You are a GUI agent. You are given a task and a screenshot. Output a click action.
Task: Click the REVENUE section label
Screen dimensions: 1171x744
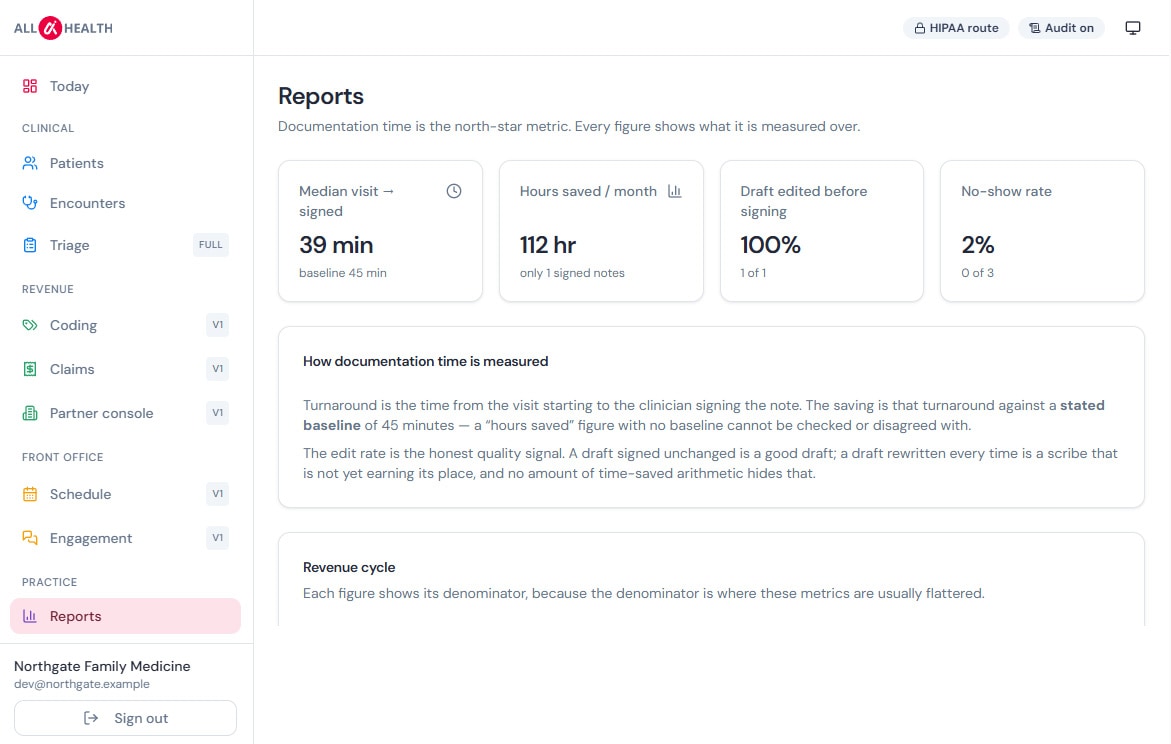click(x=48, y=289)
